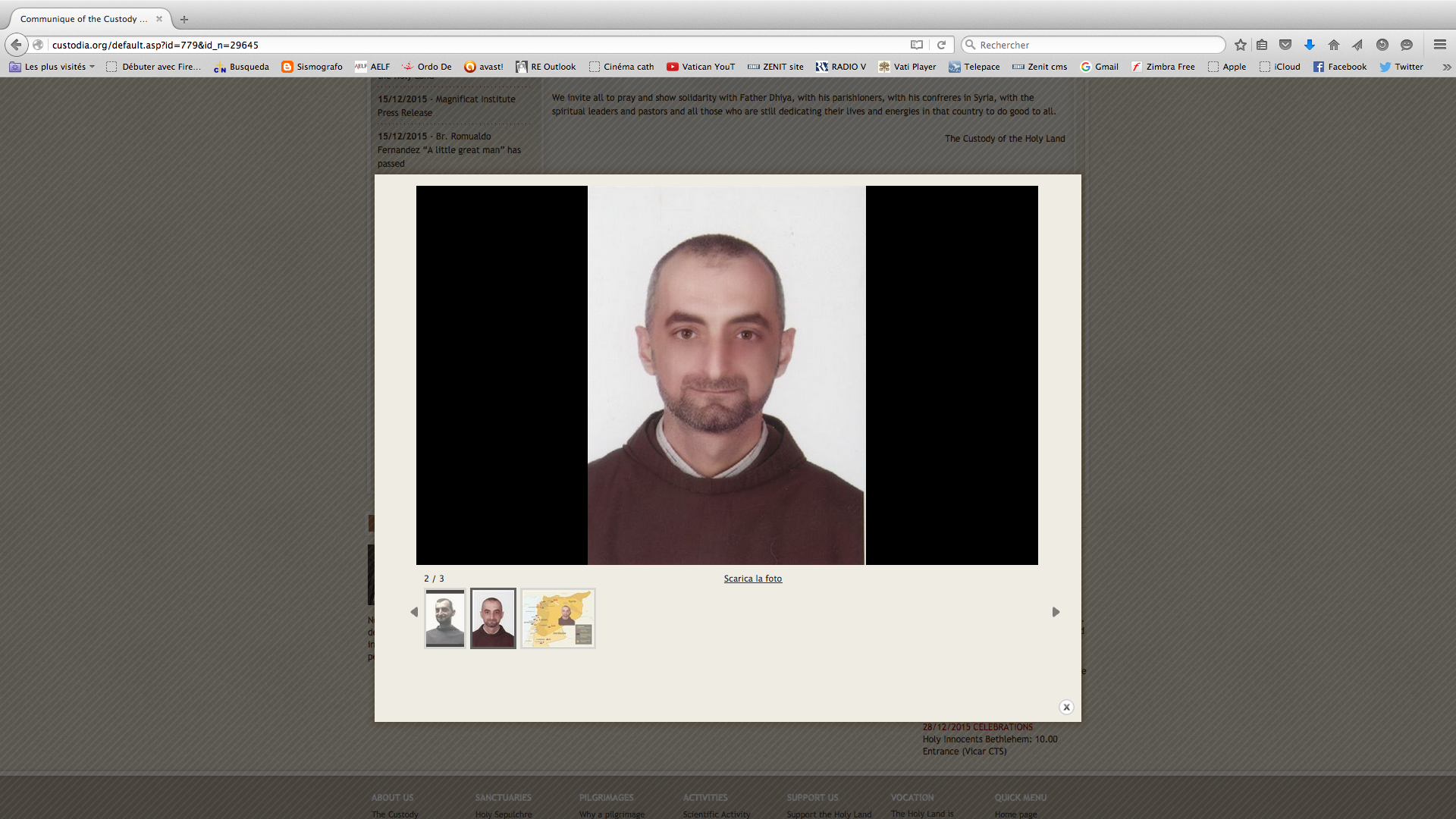
Task: Toggle reader view icon in address bar
Action: coord(916,45)
